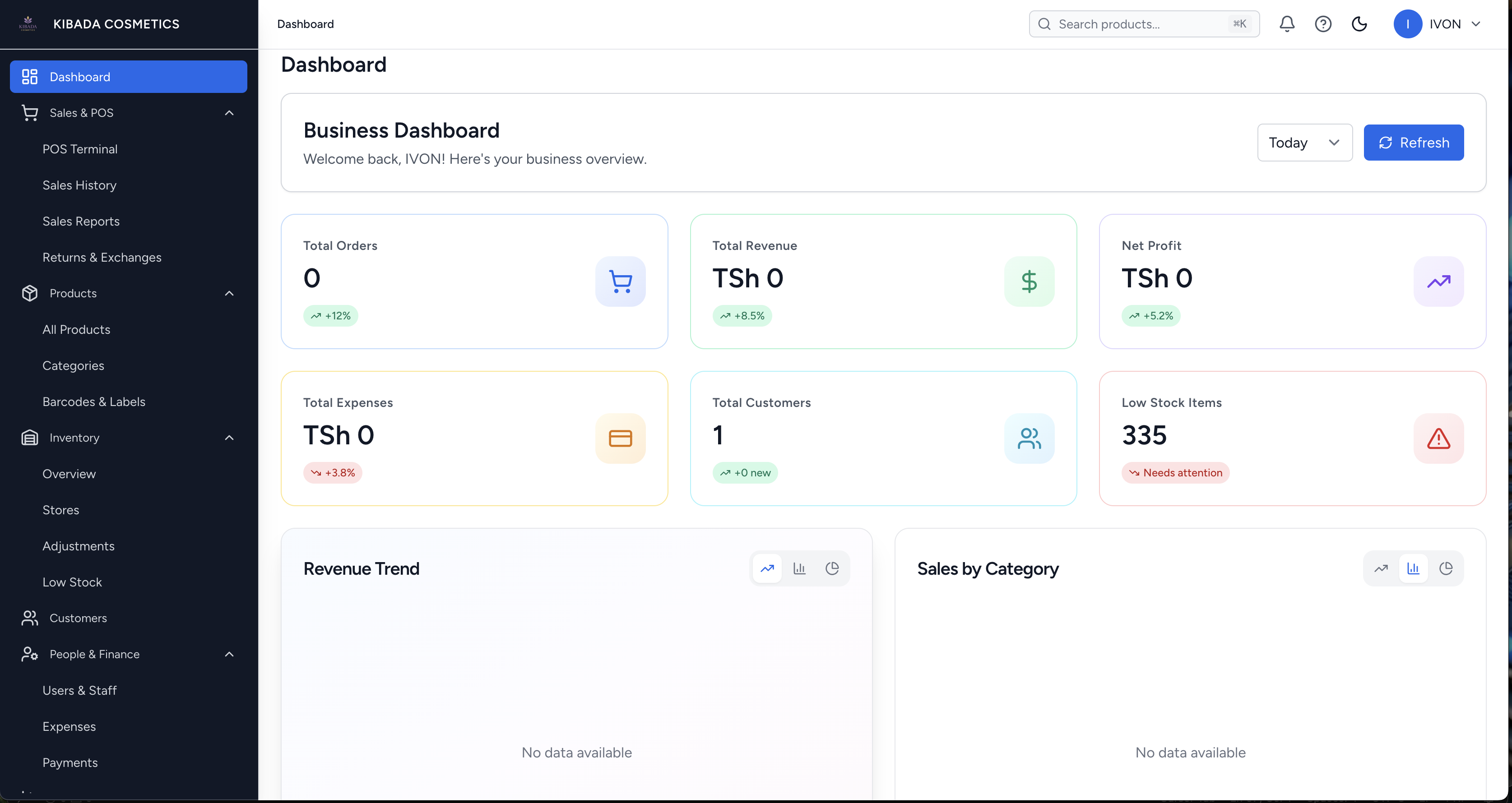Switch Revenue Trend to bar chart view
The height and width of the screenshot is (803, 1512).
[x=799, y=568]
